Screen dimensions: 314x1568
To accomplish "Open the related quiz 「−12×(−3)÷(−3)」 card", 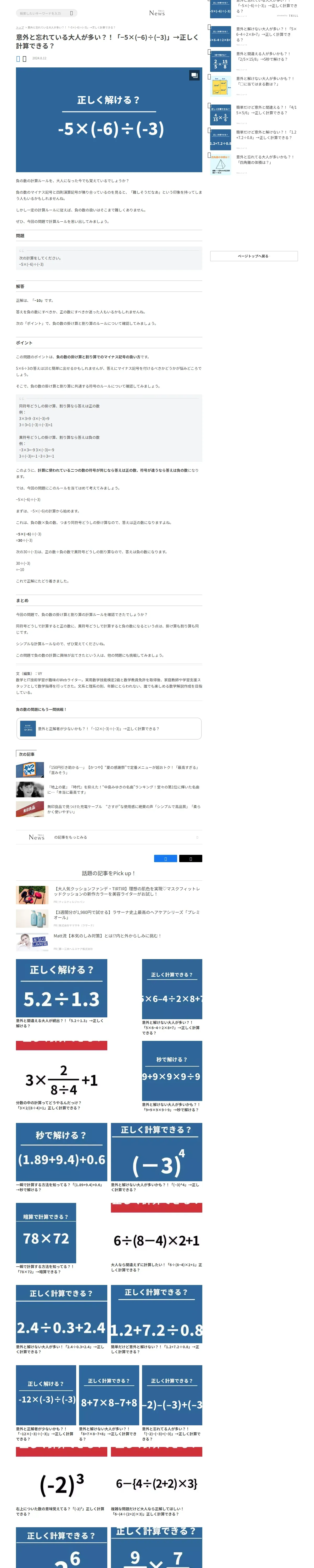I will tap(109, 729).
